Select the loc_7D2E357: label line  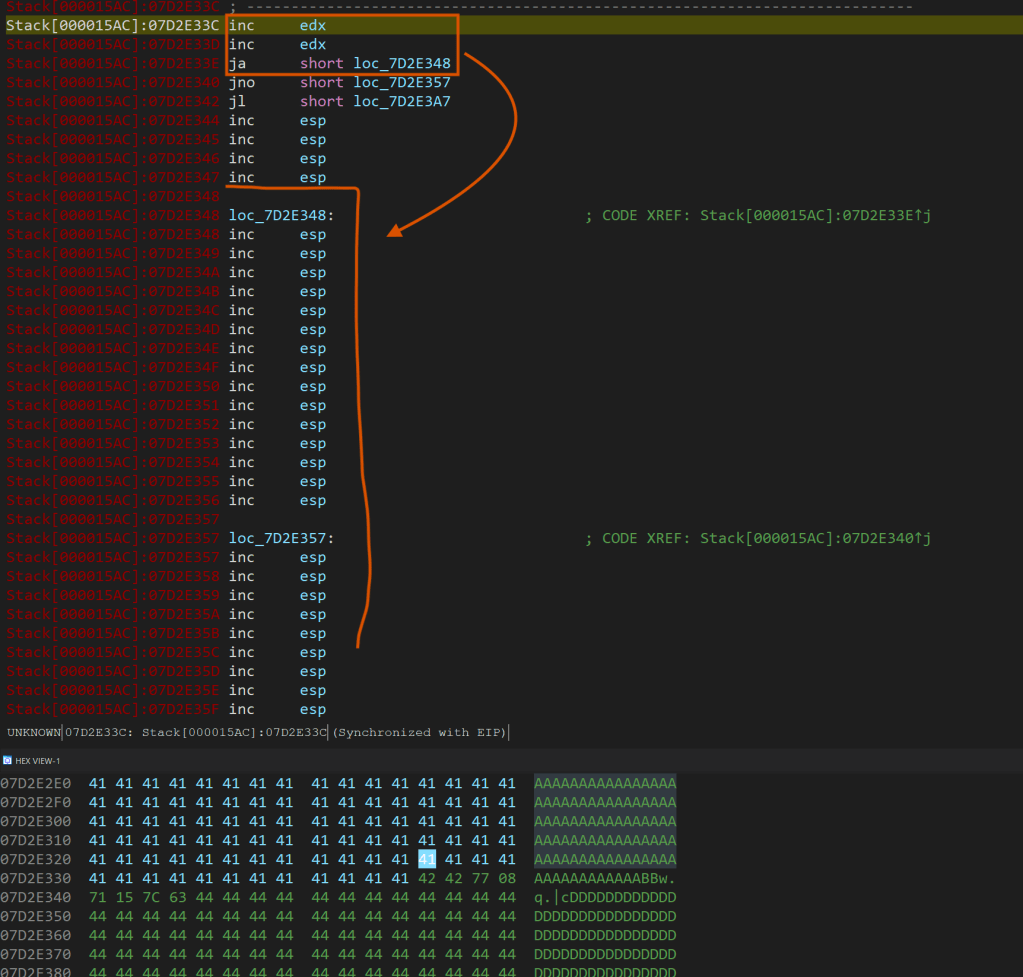pyautogui.click(x=281, y=539)
